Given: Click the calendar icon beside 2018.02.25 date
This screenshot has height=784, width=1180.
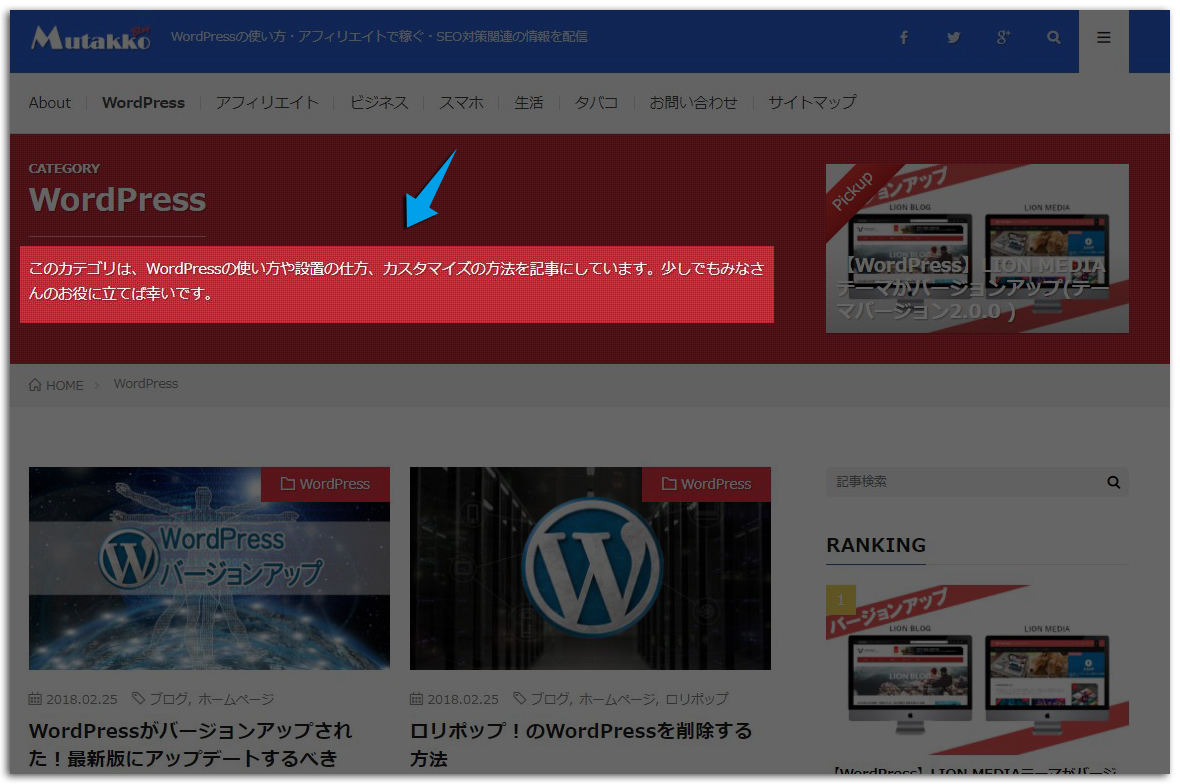Looking at the screenshot, I should 36,698.
